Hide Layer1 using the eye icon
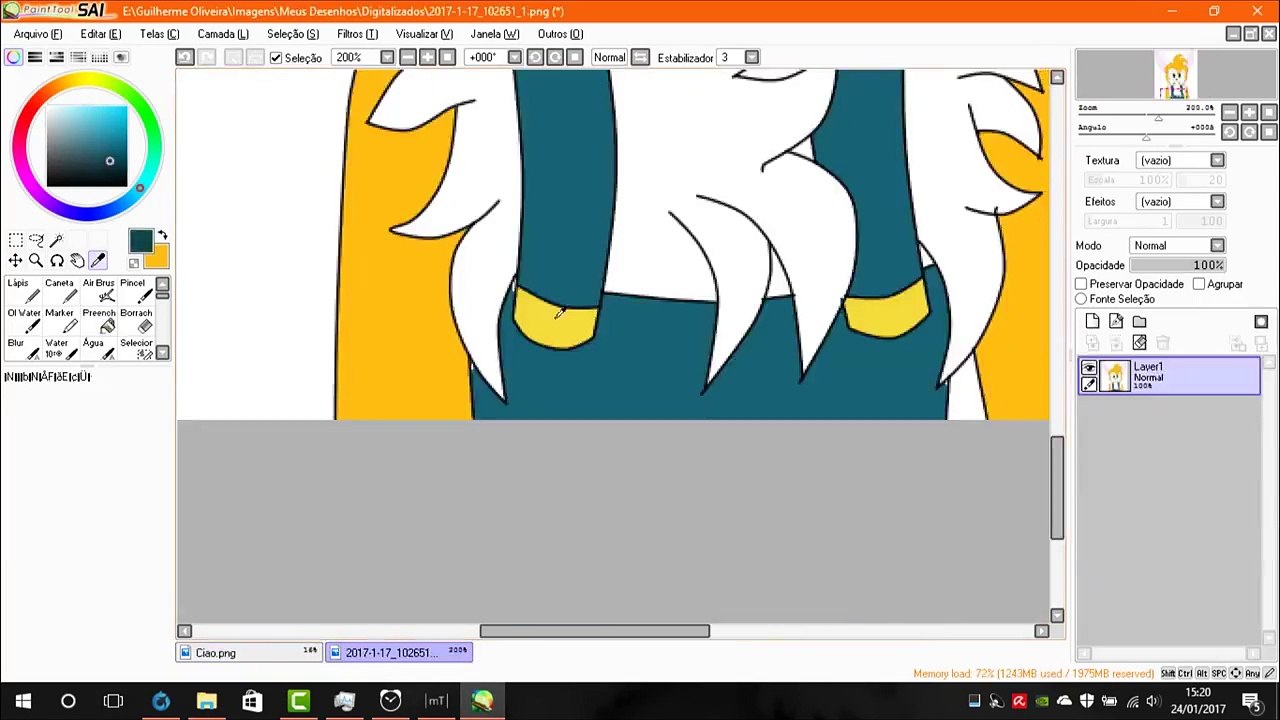1280x720 pixels. 1089,368
